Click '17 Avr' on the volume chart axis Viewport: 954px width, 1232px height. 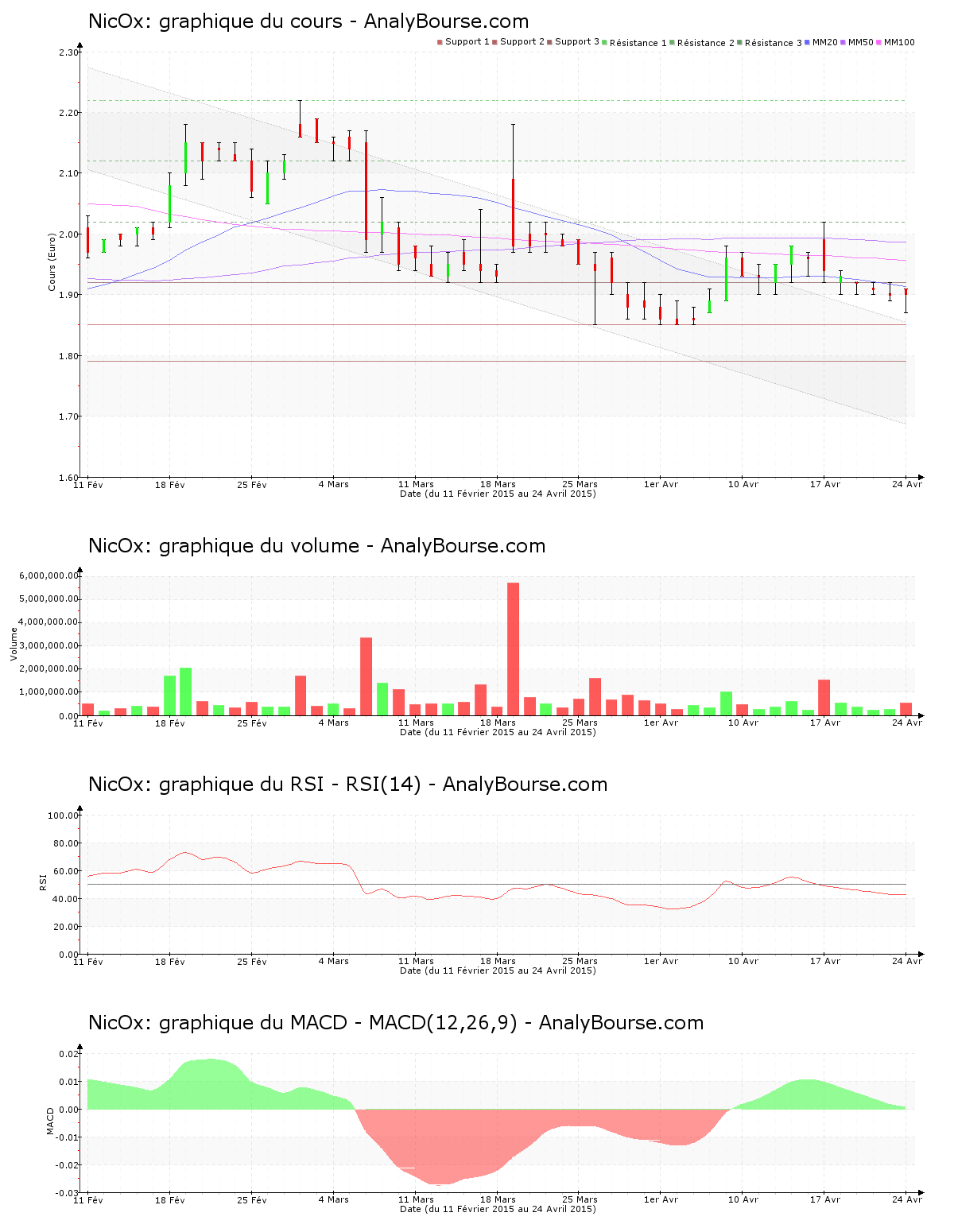(x=825, y=723)
